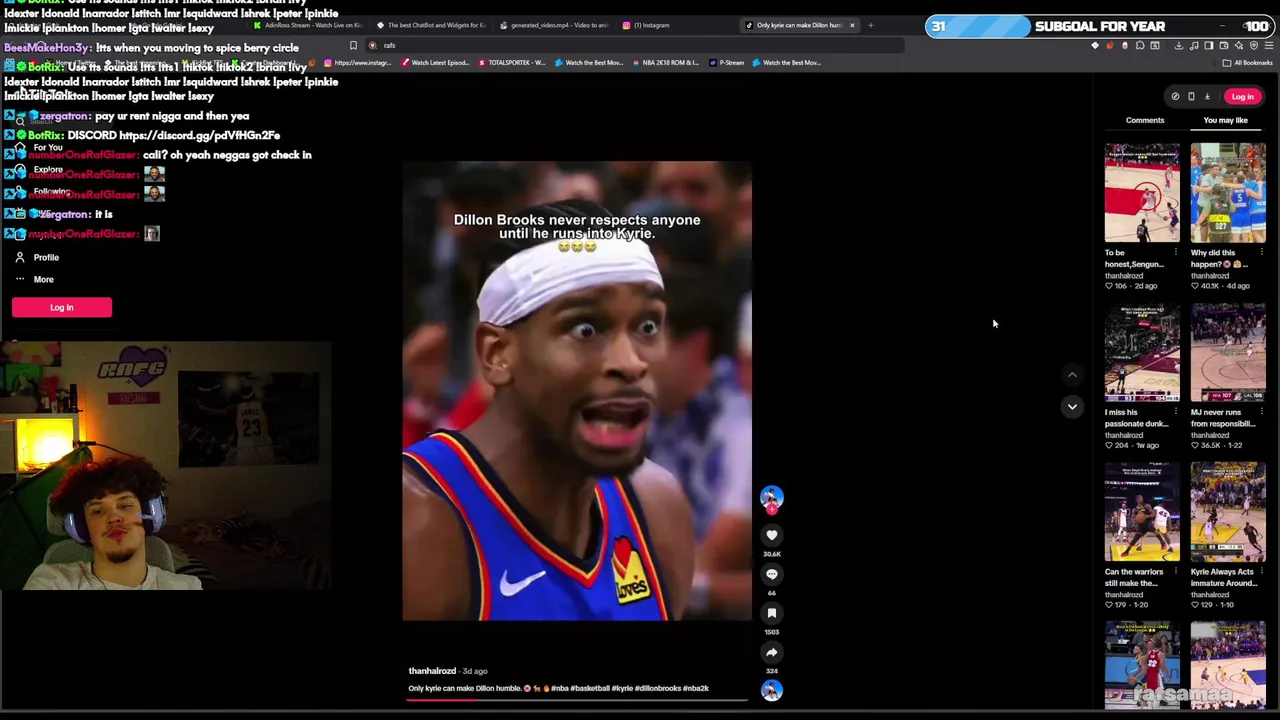
Task: Open the 'Why did this happen?' video thumbnail
Action: coord(1228,193)
